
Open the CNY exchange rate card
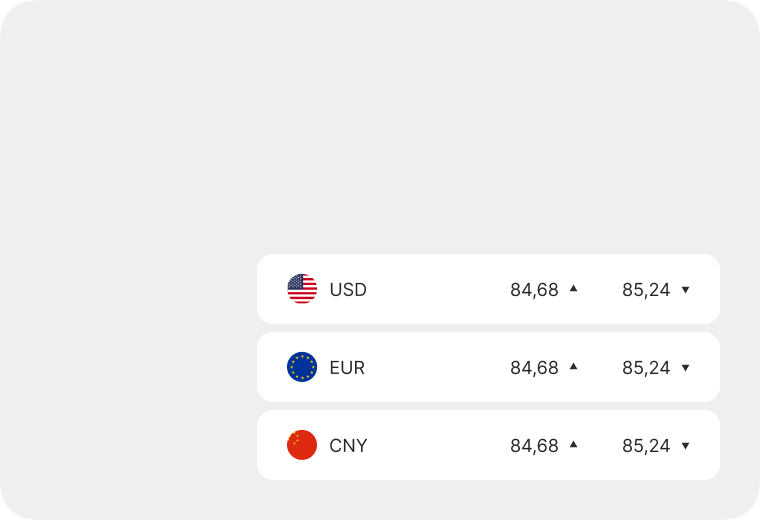point(430,445)
